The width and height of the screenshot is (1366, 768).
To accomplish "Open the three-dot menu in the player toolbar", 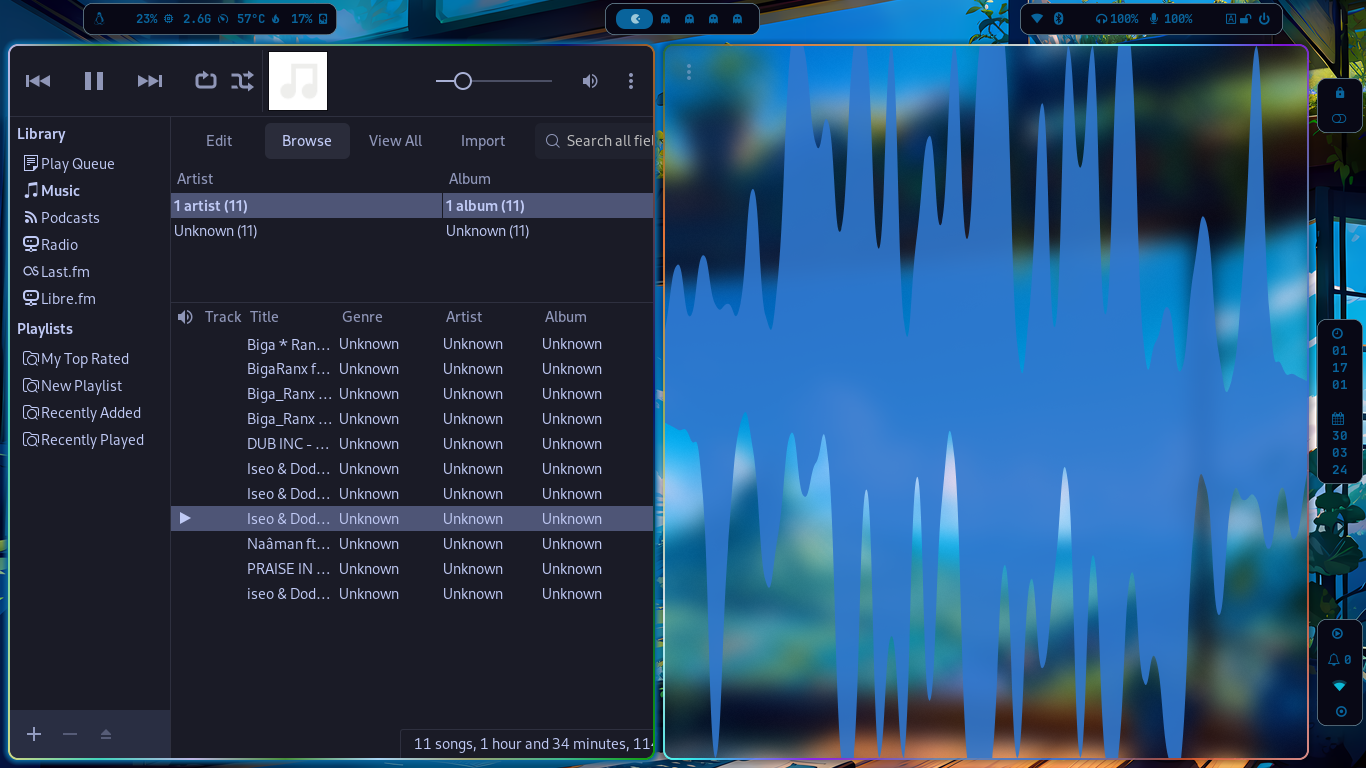I will (631, 81).
